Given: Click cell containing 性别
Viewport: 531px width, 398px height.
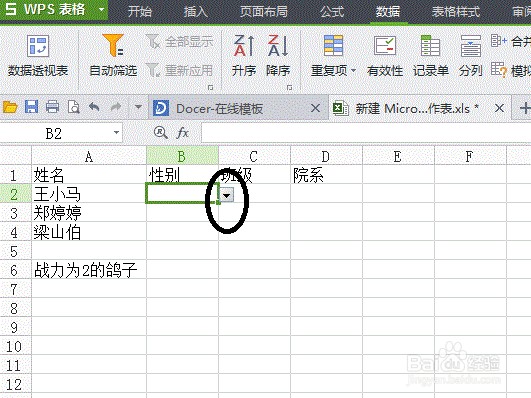Looking at the screenshot, I should click(x=183, y=175).
